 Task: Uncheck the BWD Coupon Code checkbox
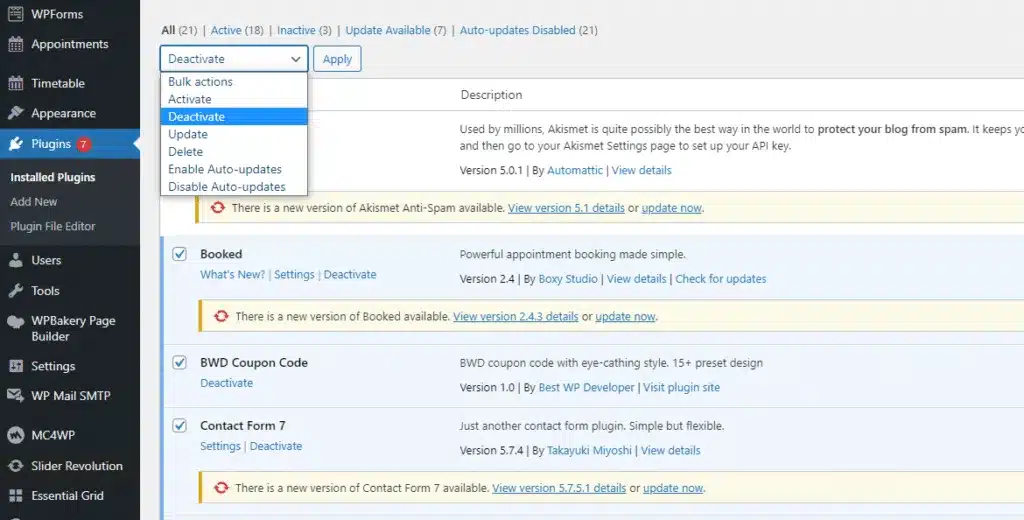click(180, 363)
